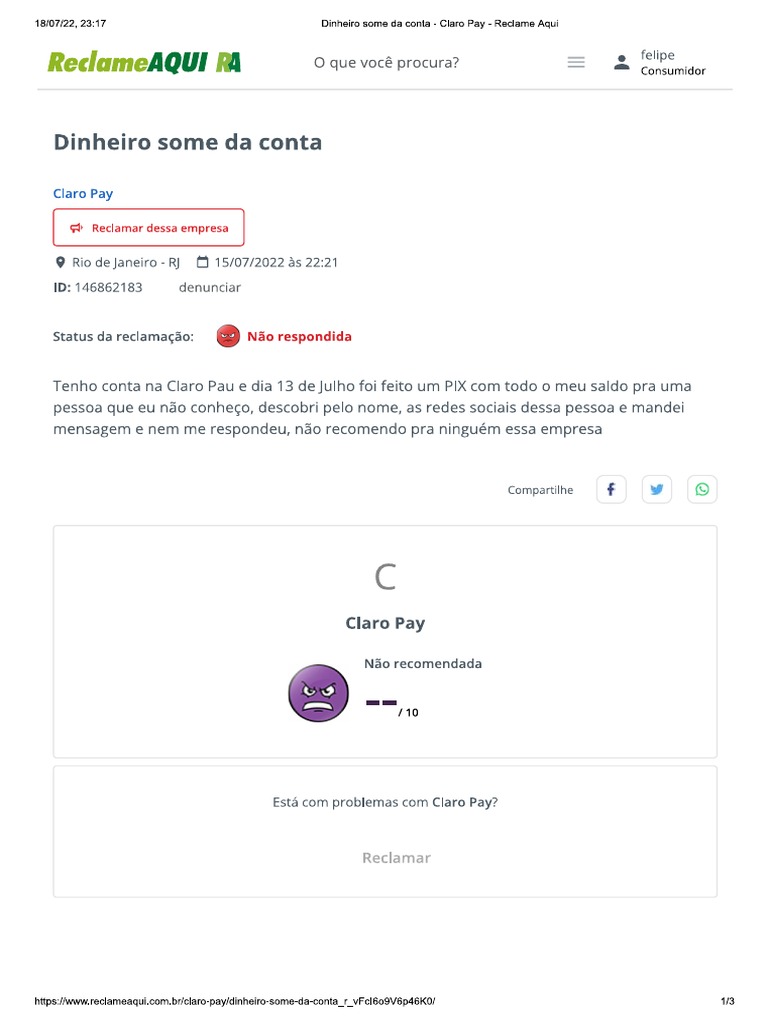Click megaphone icon in complaint button
768x1024 pixels.
[x=76, y=228]
